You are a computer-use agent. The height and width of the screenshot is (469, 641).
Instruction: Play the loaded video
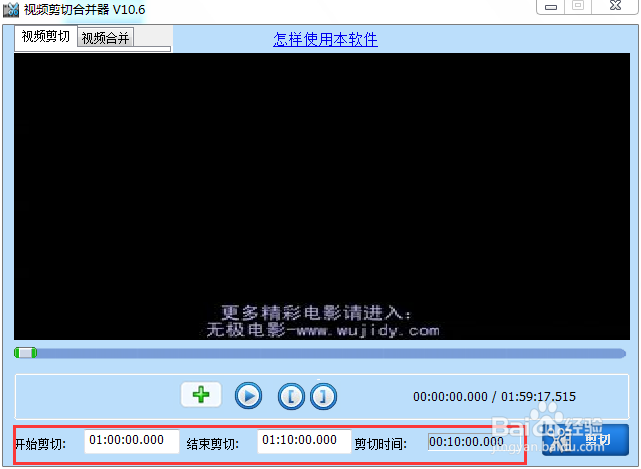coord(248,396)
